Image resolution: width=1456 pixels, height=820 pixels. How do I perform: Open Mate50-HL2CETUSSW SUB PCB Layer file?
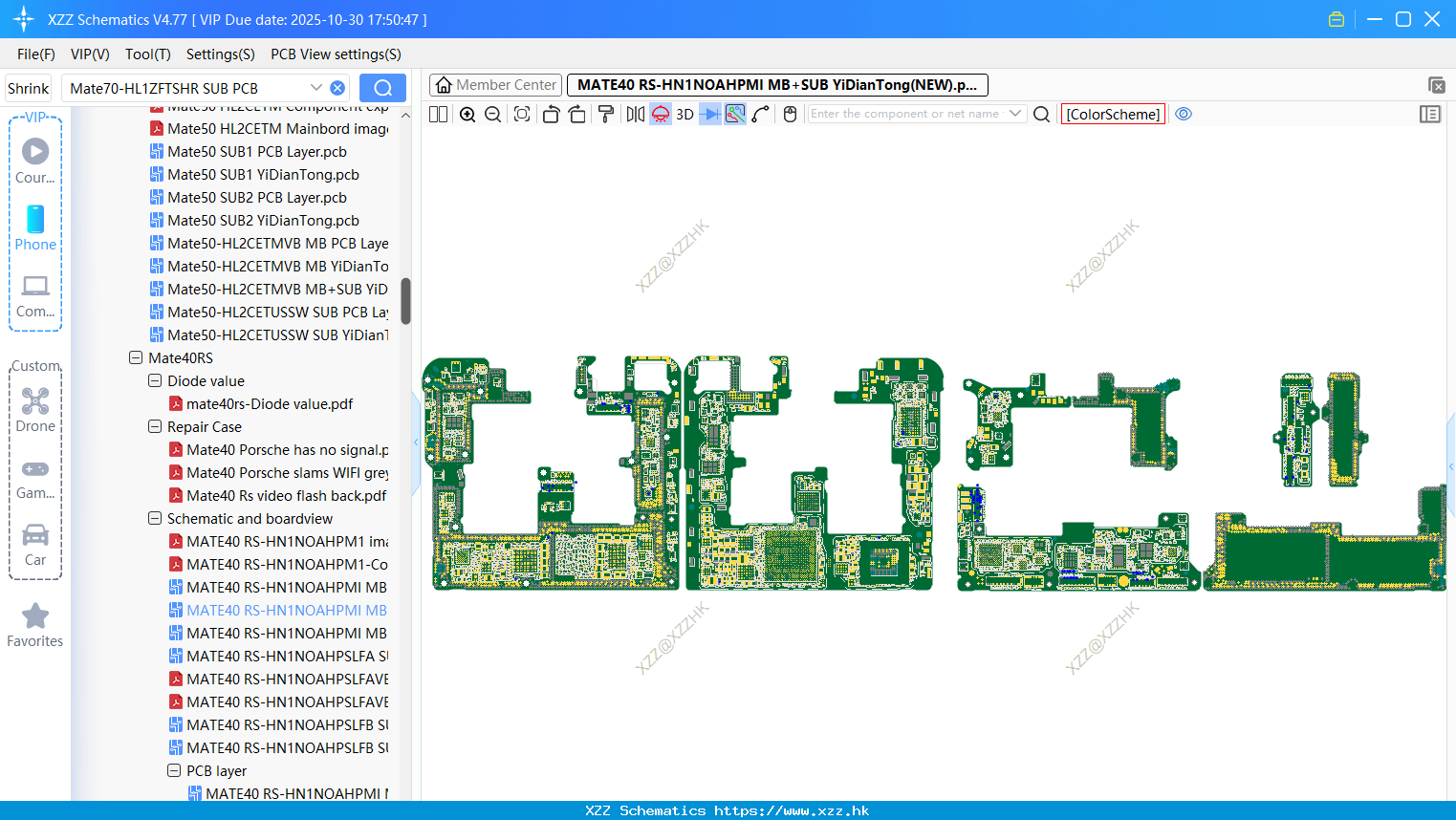point(270,313)
